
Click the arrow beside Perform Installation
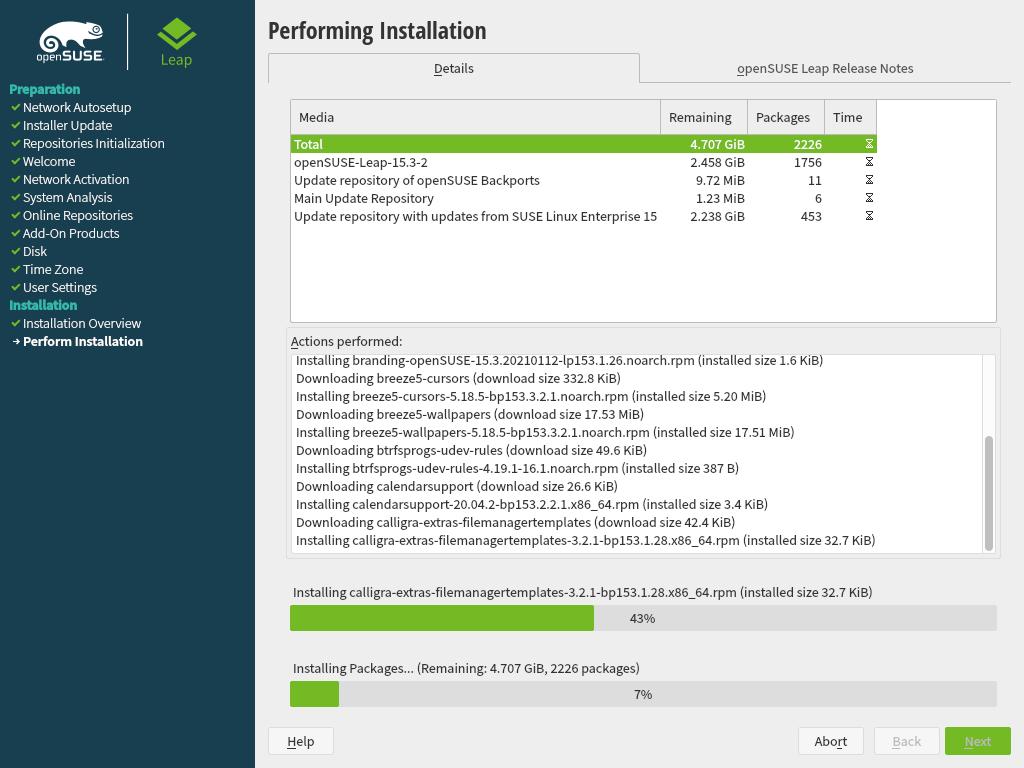[16, 341]
